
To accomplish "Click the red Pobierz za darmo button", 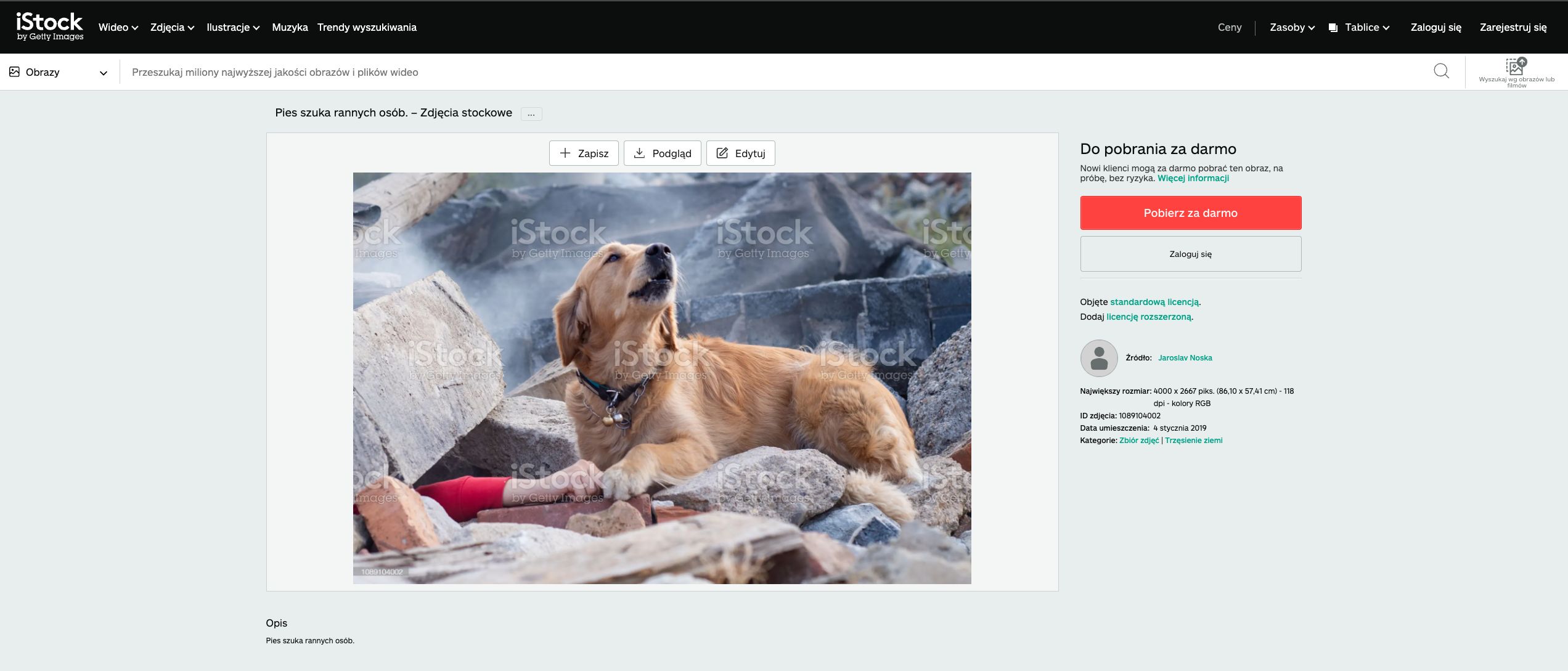I will click(x=1190, y=213).
